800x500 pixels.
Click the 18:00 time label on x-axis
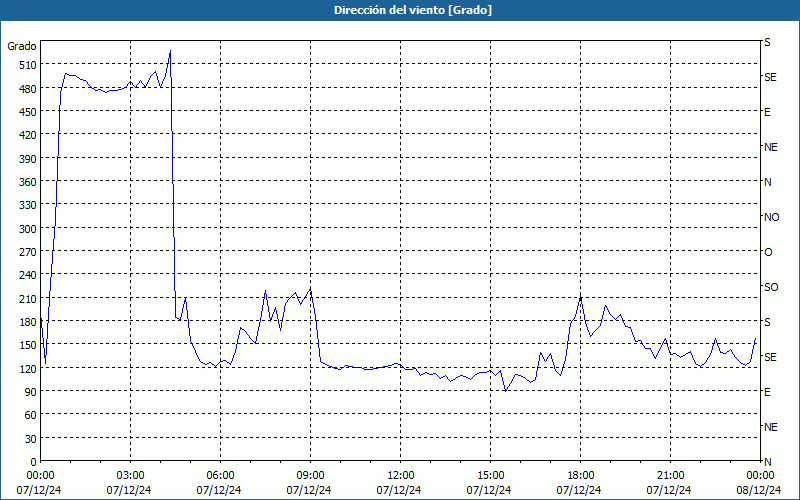(x=581, y=476)
